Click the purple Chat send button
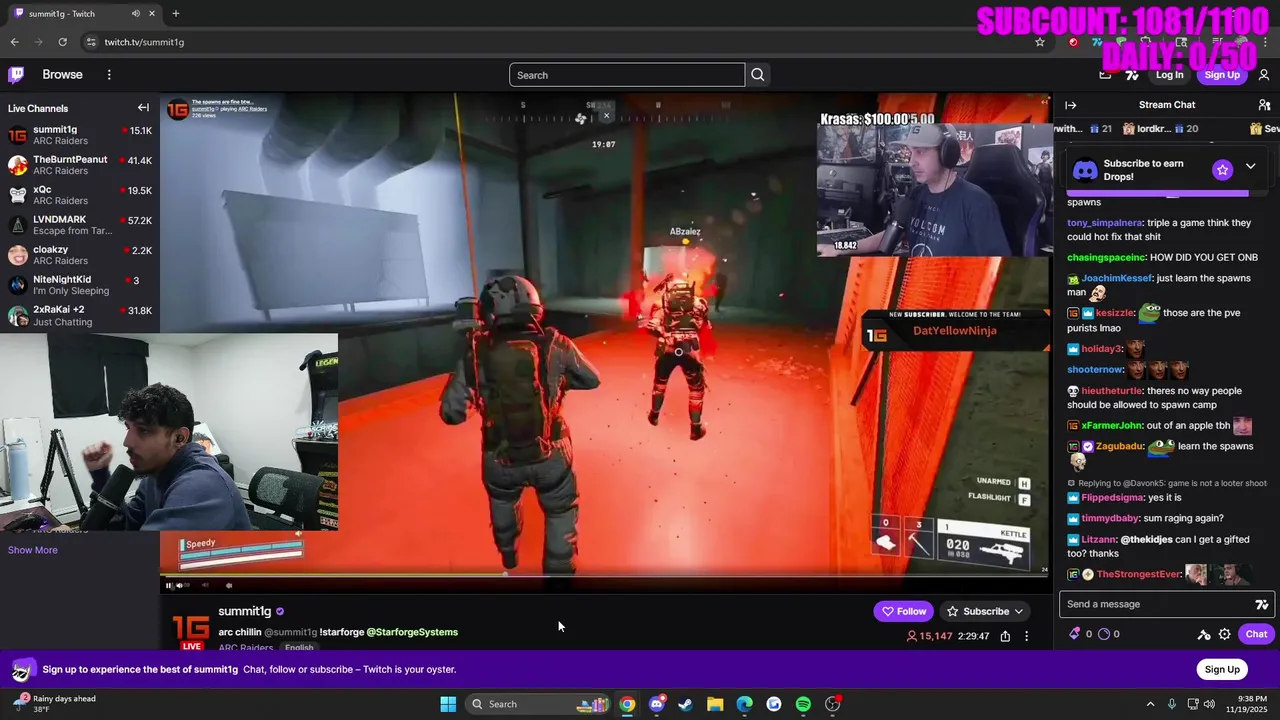The width and height of the screenshot is (1280, 720). point(1256,634)
